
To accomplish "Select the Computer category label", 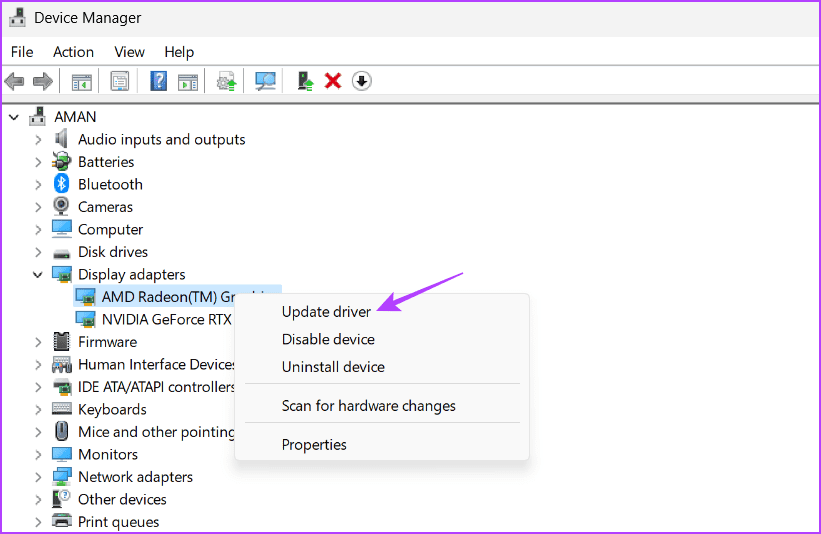I will (x=110, y=229).
